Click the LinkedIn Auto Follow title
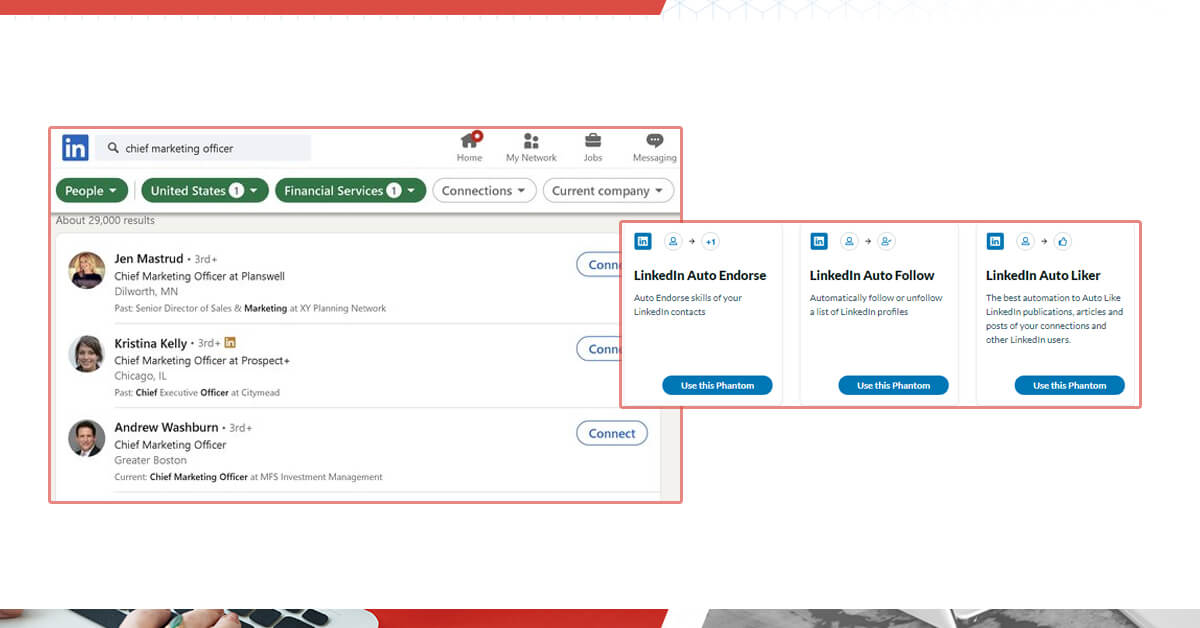This screenshot has width=1200, height=628. [x=872, y=275]
